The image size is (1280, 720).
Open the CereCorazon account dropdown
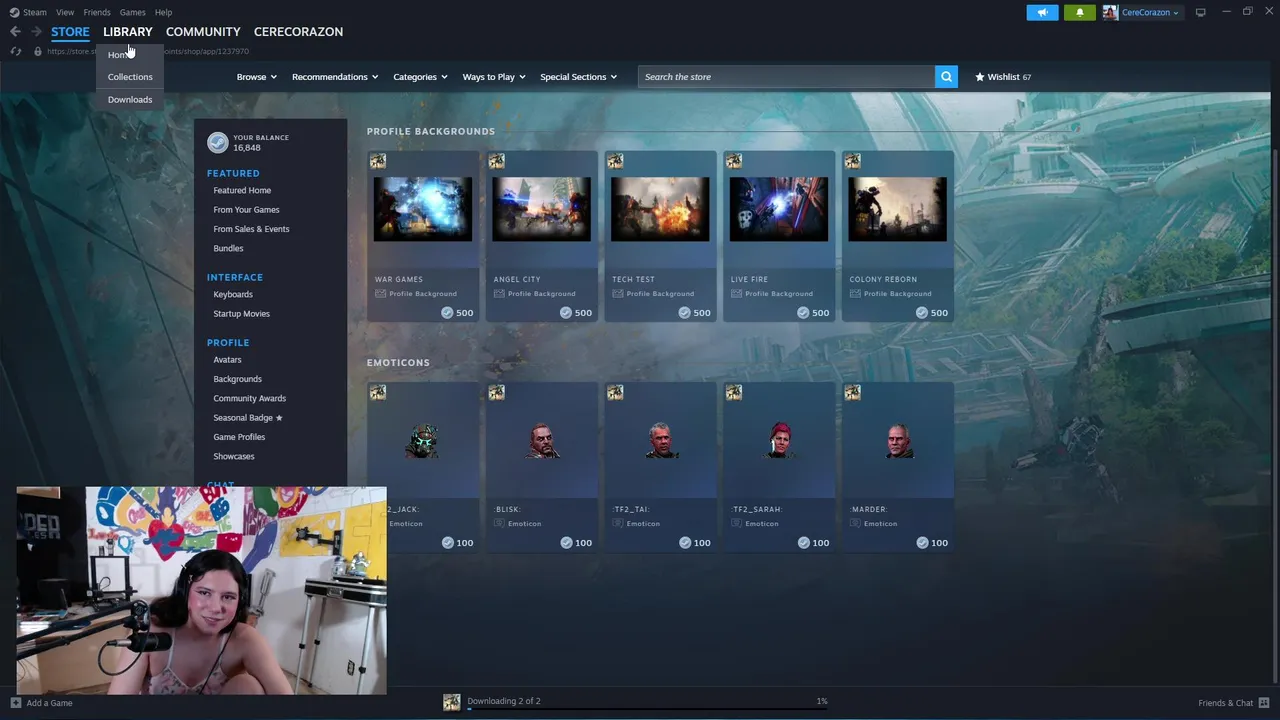coord(1150,12)
